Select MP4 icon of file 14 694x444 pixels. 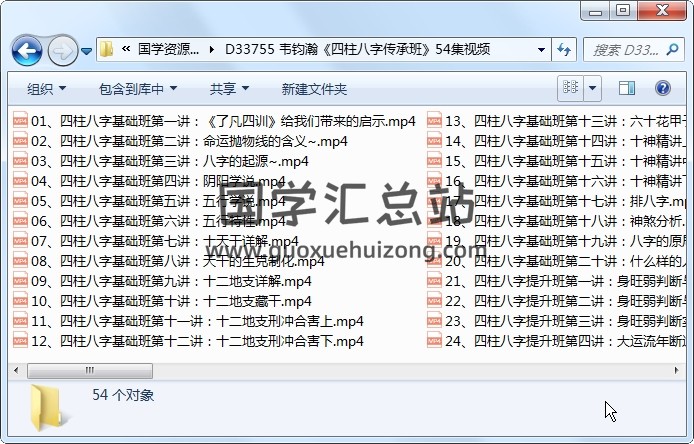[x=434, y=141]
